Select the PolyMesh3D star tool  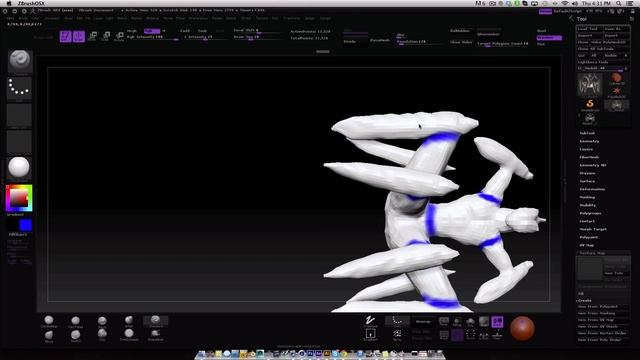(x=616, y=92)
